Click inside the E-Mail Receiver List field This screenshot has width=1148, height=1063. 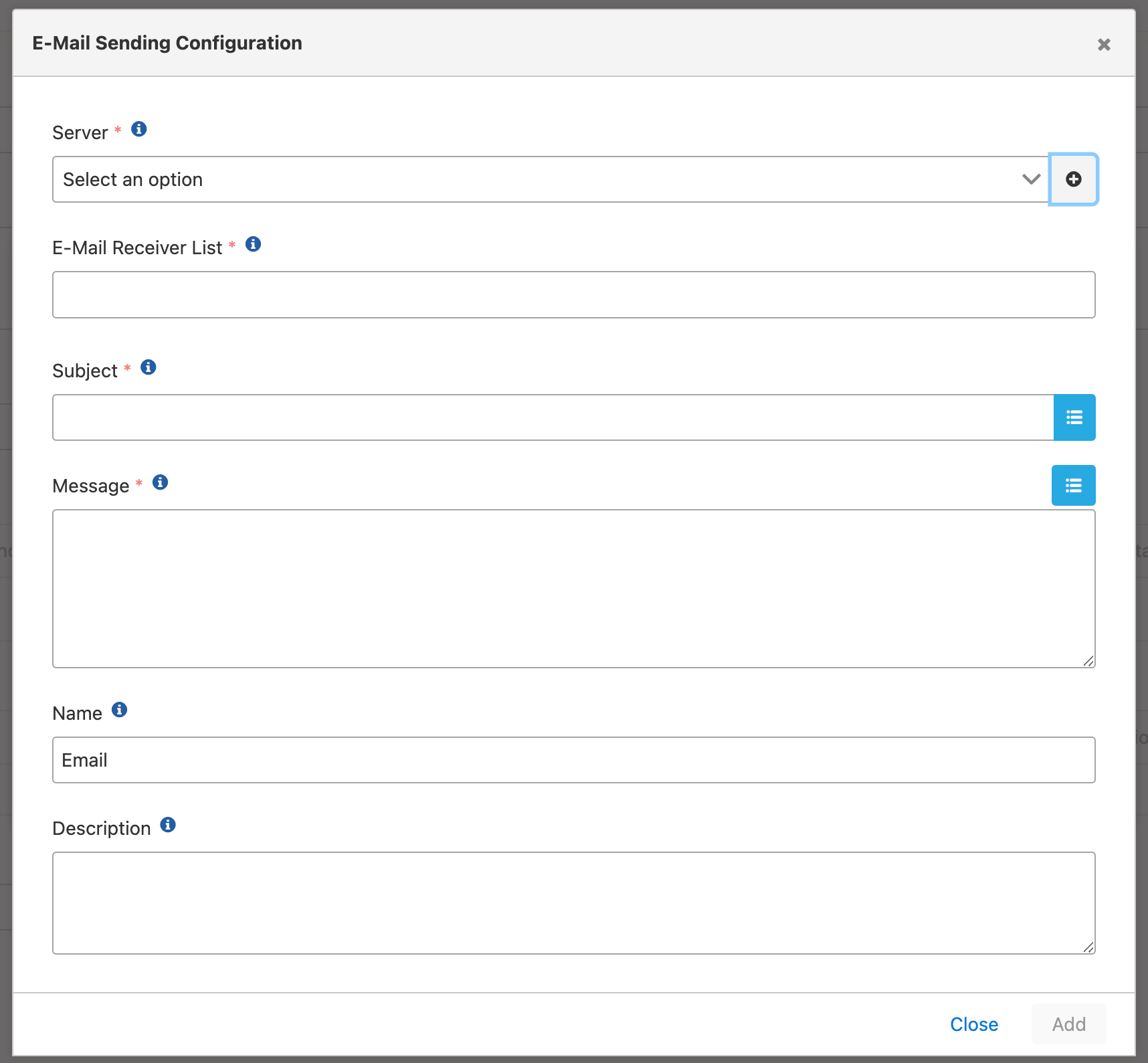[573, 294]
